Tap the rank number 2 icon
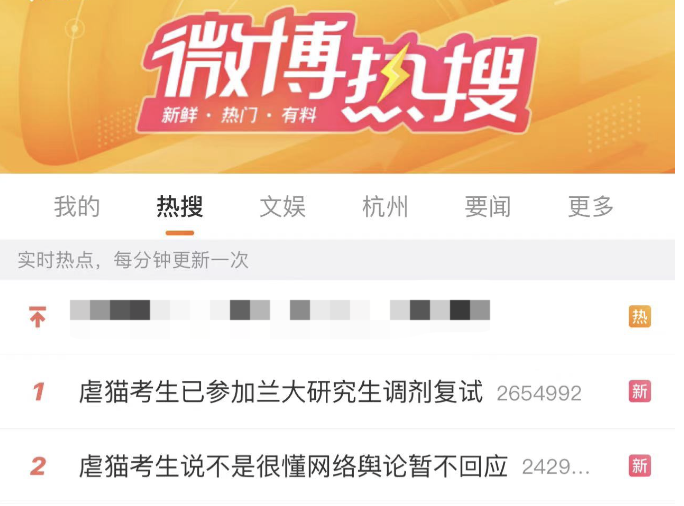 [38, 466]
